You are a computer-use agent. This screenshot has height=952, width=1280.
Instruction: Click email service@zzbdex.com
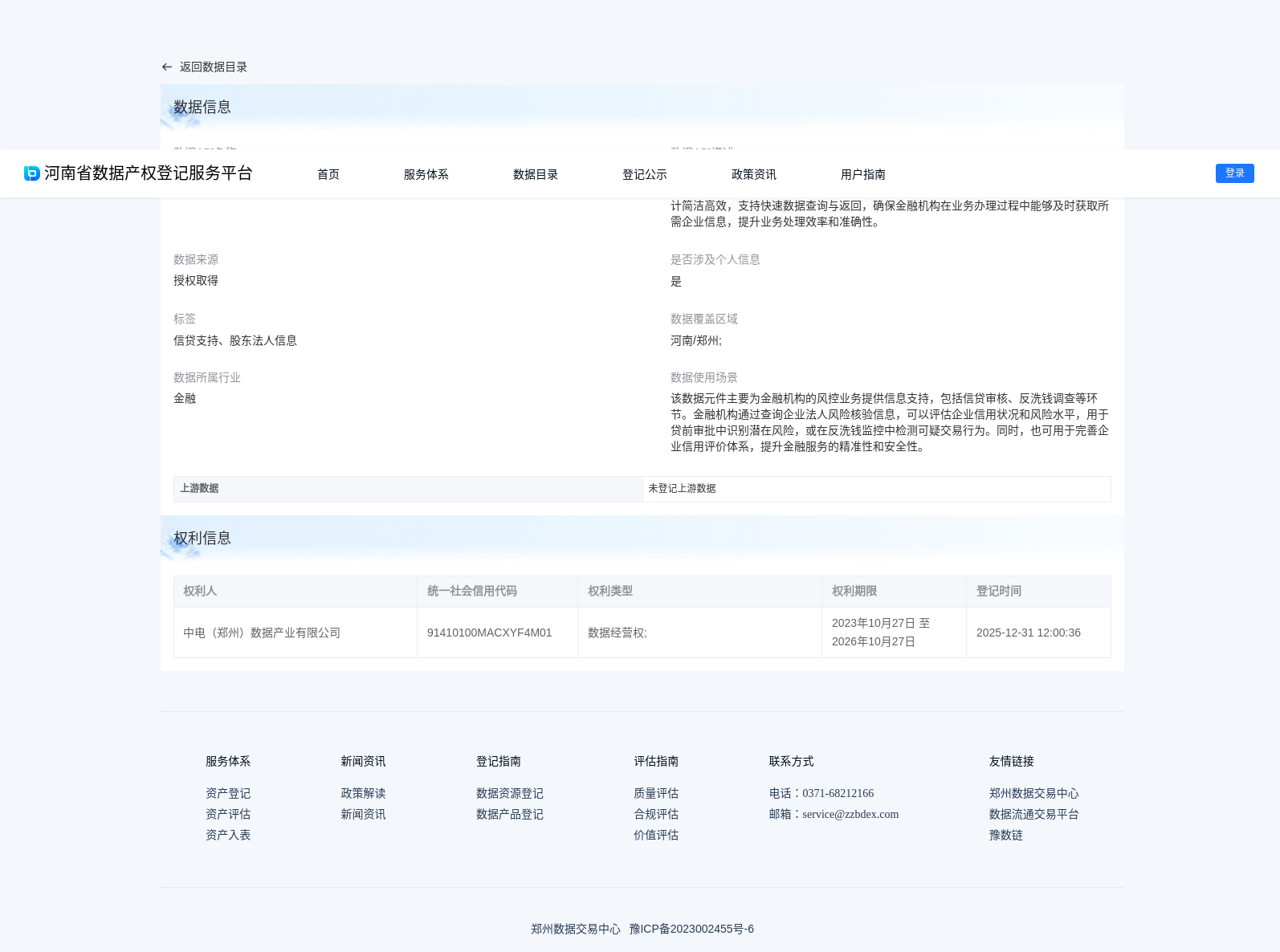pyautogui.click(x=850, y=814)
